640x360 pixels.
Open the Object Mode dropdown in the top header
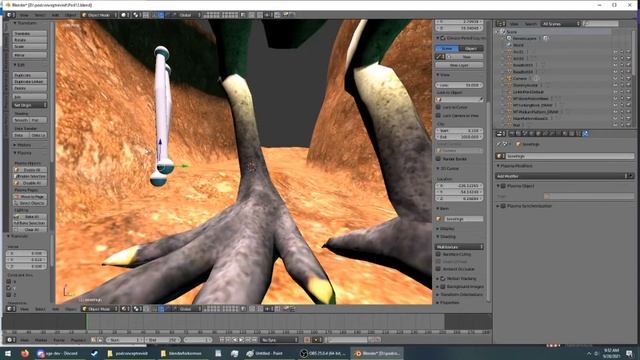click(x=99, y=15)
